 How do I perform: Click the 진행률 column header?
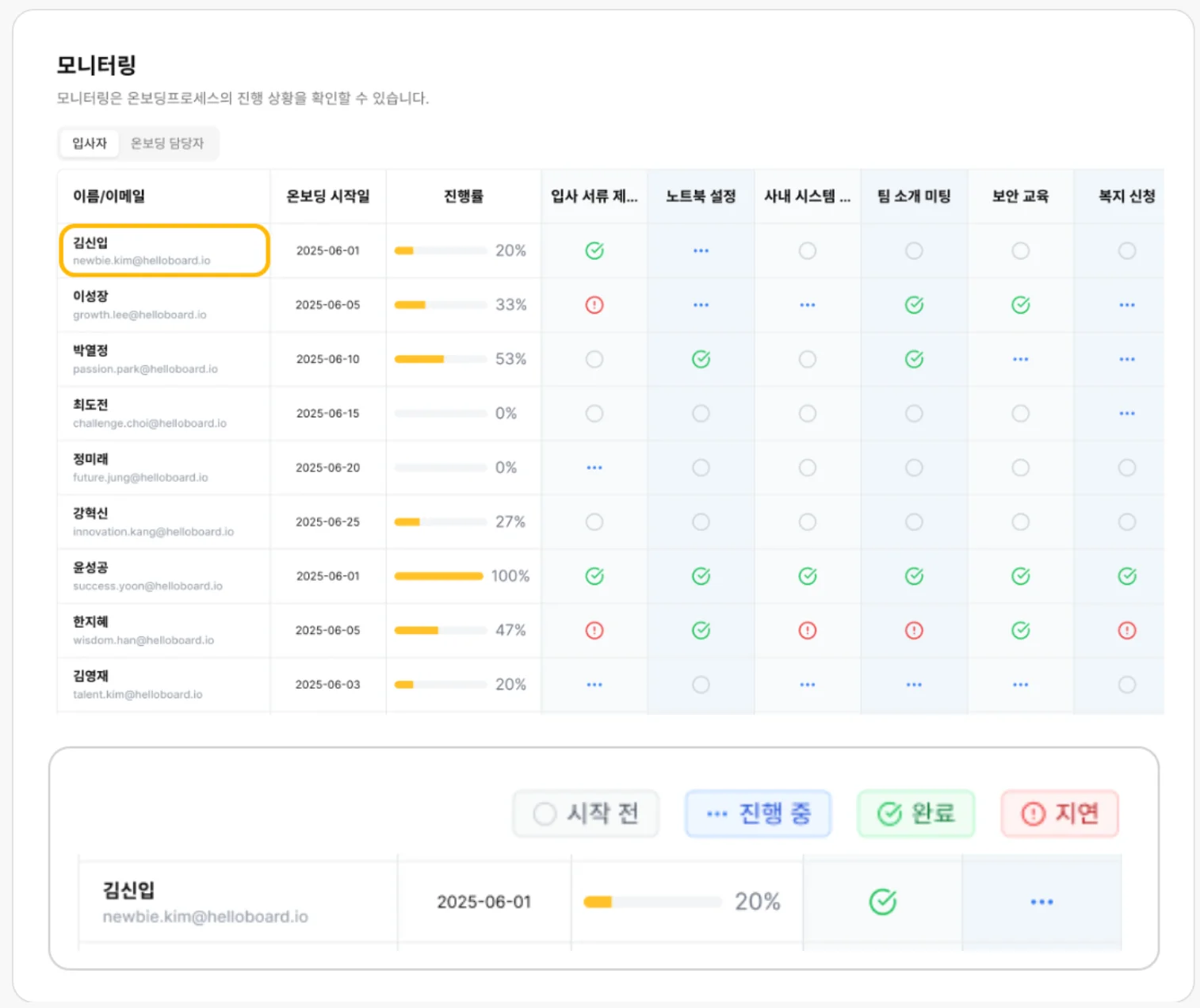pos(463,197)
